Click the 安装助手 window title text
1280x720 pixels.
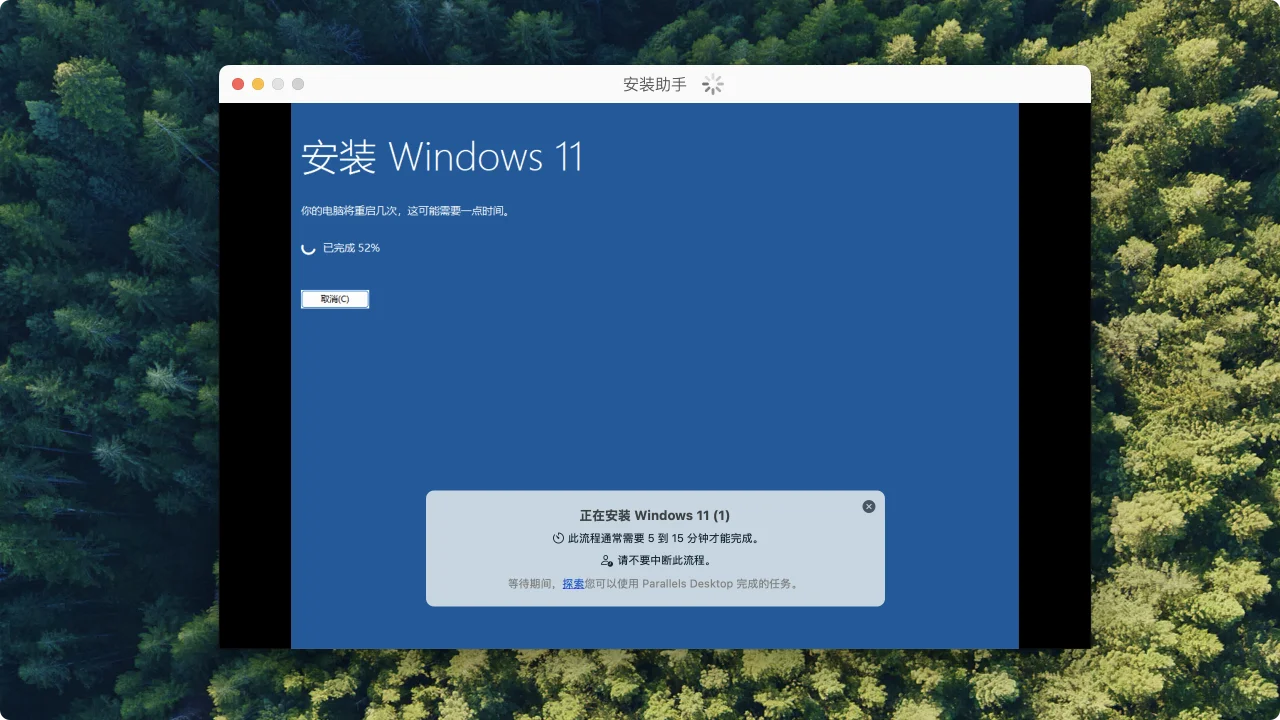click(x=655, y=85)
